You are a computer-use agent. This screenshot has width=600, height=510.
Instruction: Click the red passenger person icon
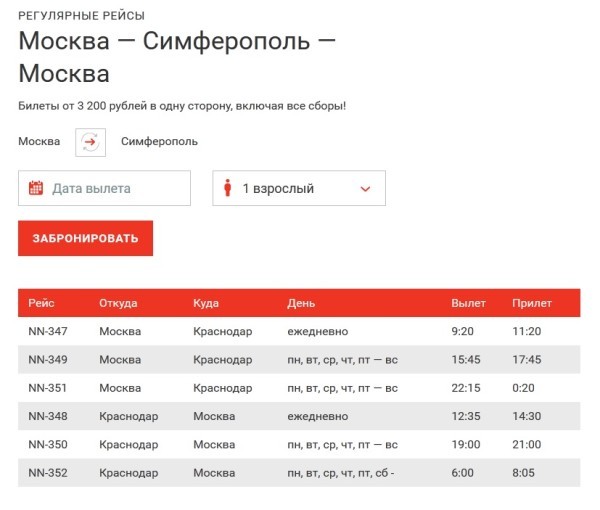pyautogui.click(x=228, y=188)
